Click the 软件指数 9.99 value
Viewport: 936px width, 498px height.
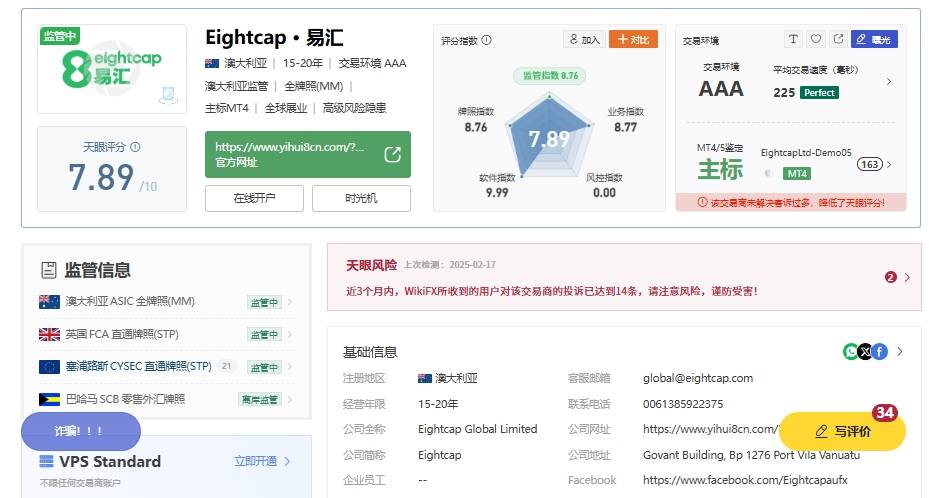pyautogui.click(x=497, y=192)
